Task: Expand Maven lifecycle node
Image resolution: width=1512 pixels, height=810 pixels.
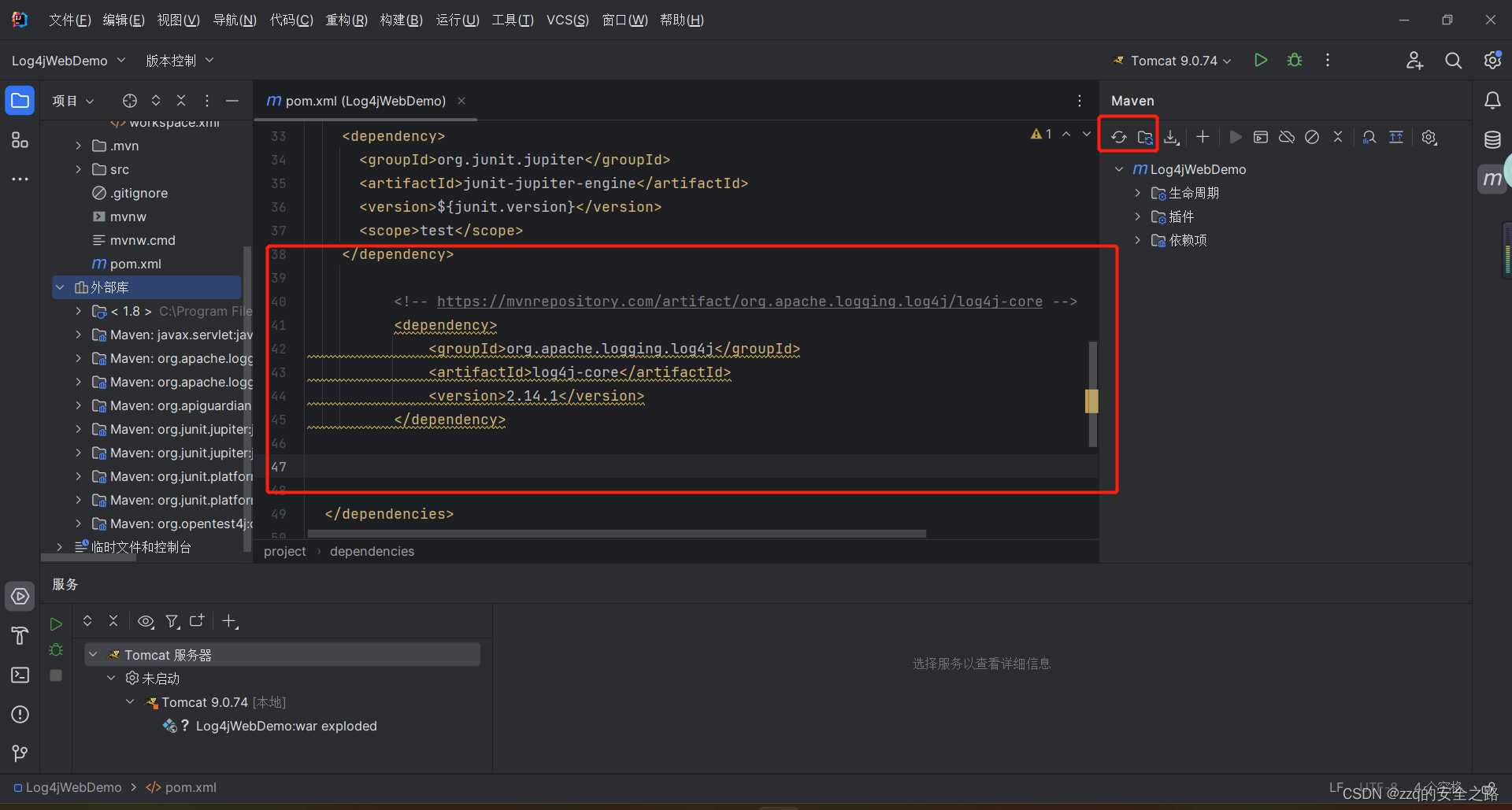Action: (x=1137, y=193)
